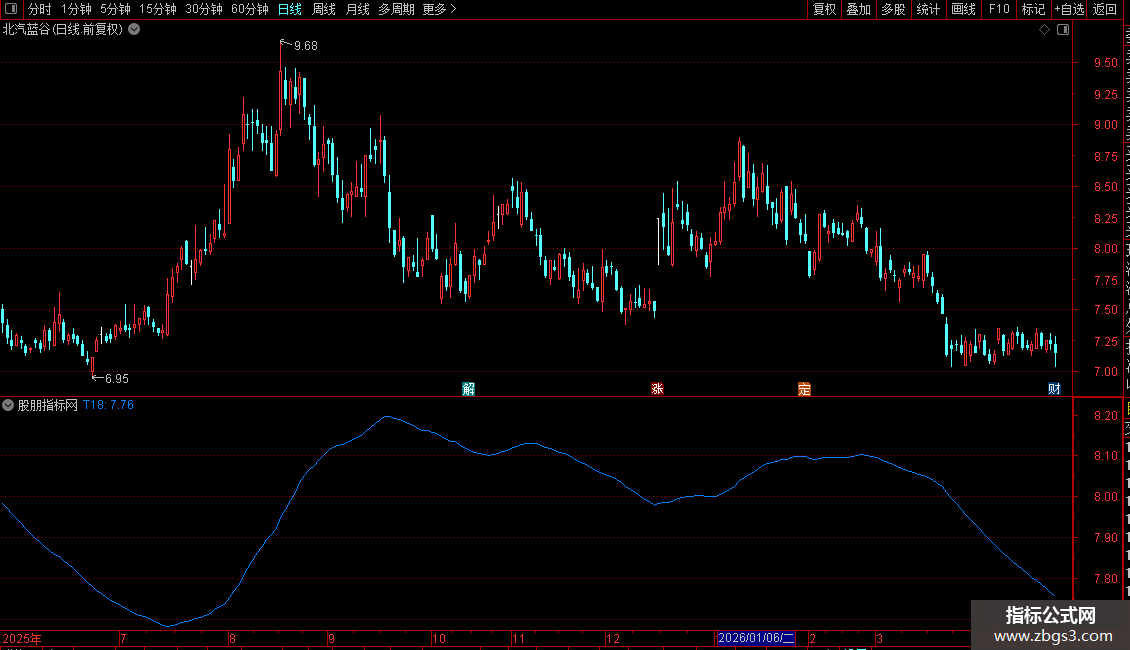Viewport: 1130px width, 650px height.
Task: Select the 30分钟 period
Action: [x=204, y=9]
